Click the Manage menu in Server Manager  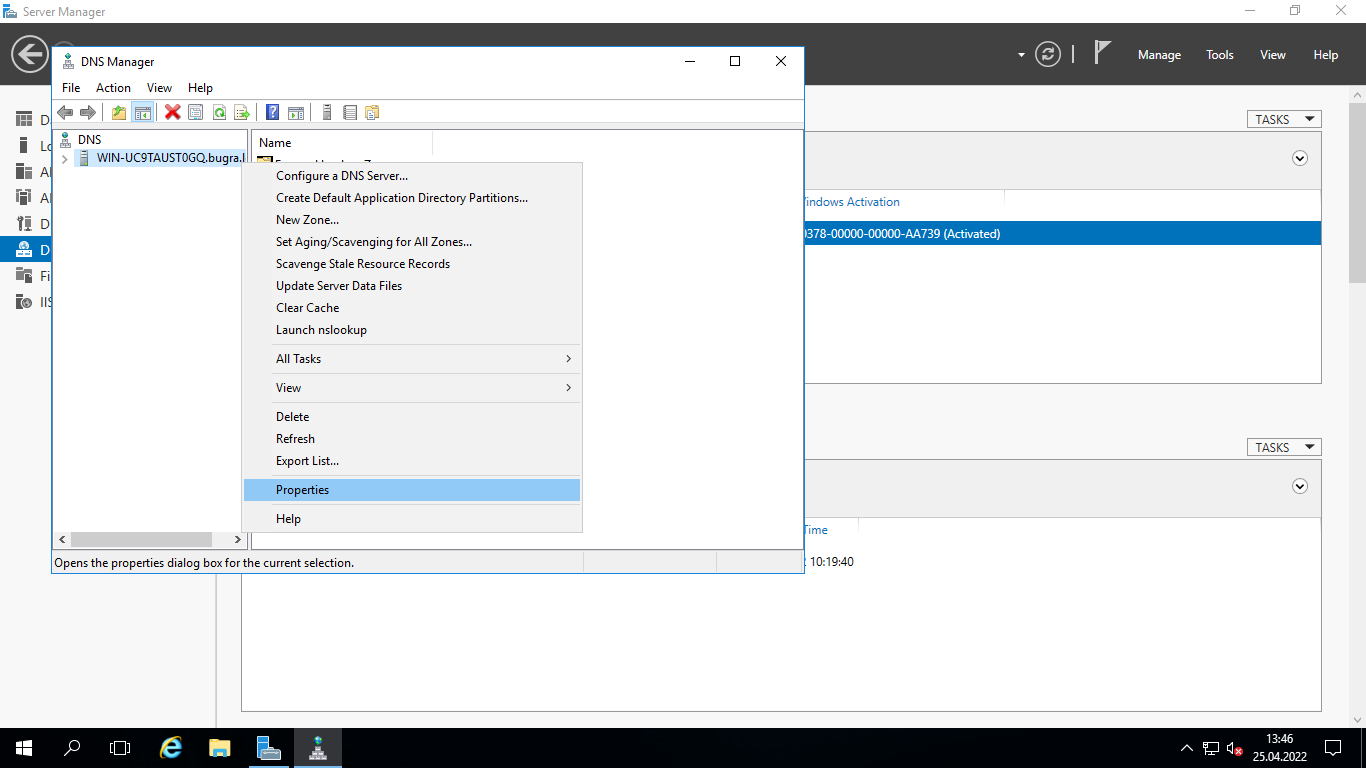(x=1159, y=55)
